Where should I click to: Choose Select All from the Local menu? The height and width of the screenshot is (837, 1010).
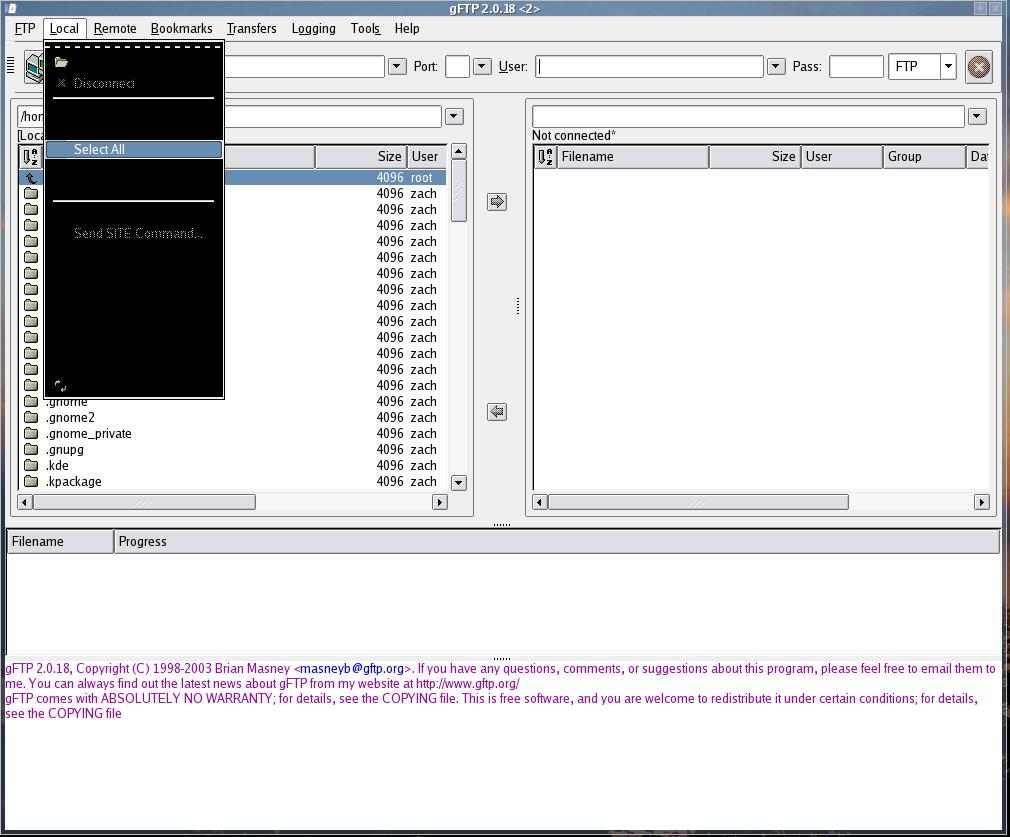coord(133,149)
